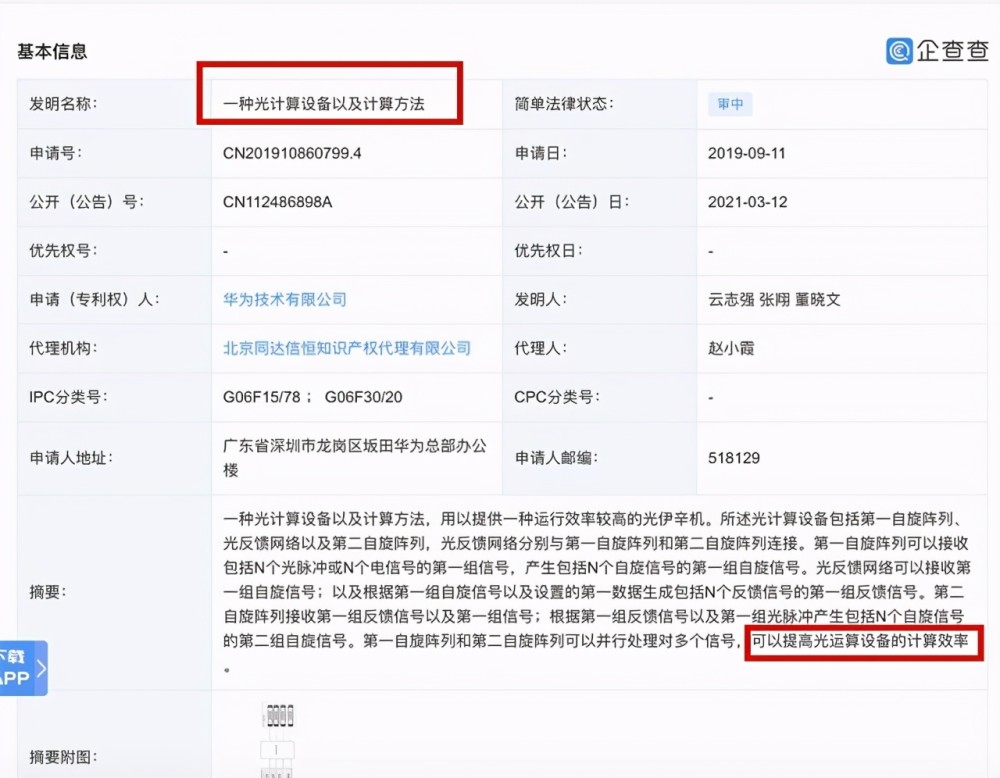Click IPC classification G06F15/78
The height and width of the screenshot is (778, 1000).
tap(261, 397)
